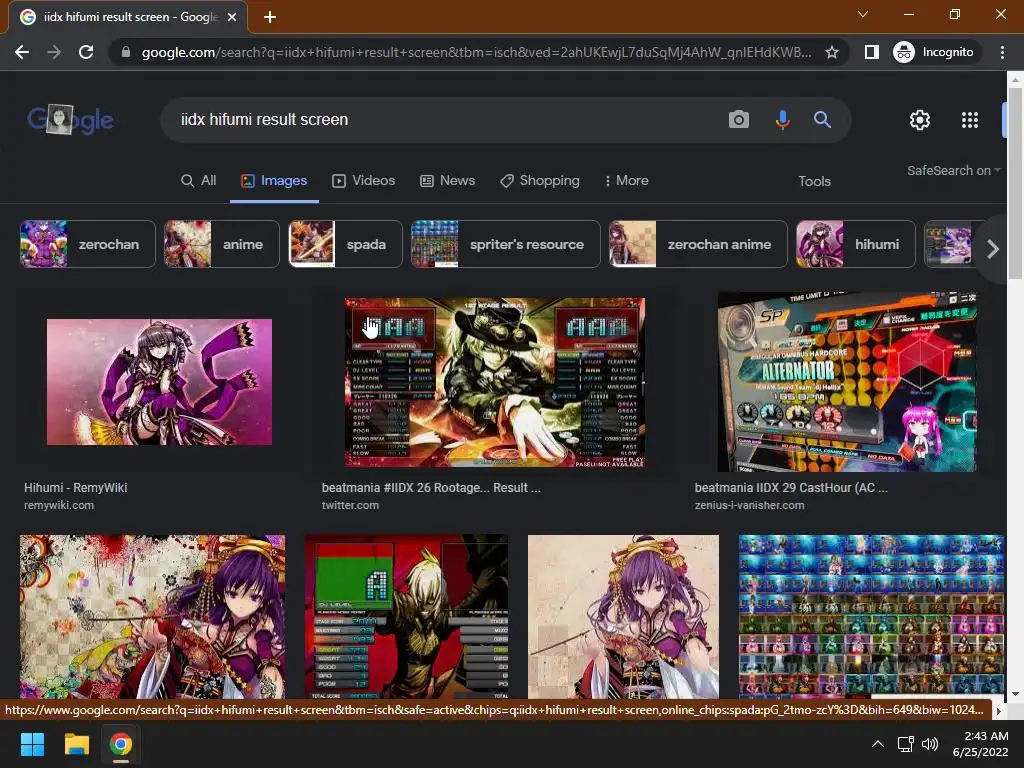Open the Windows Start menu
1024x768 pixels.
click(32, 744)
